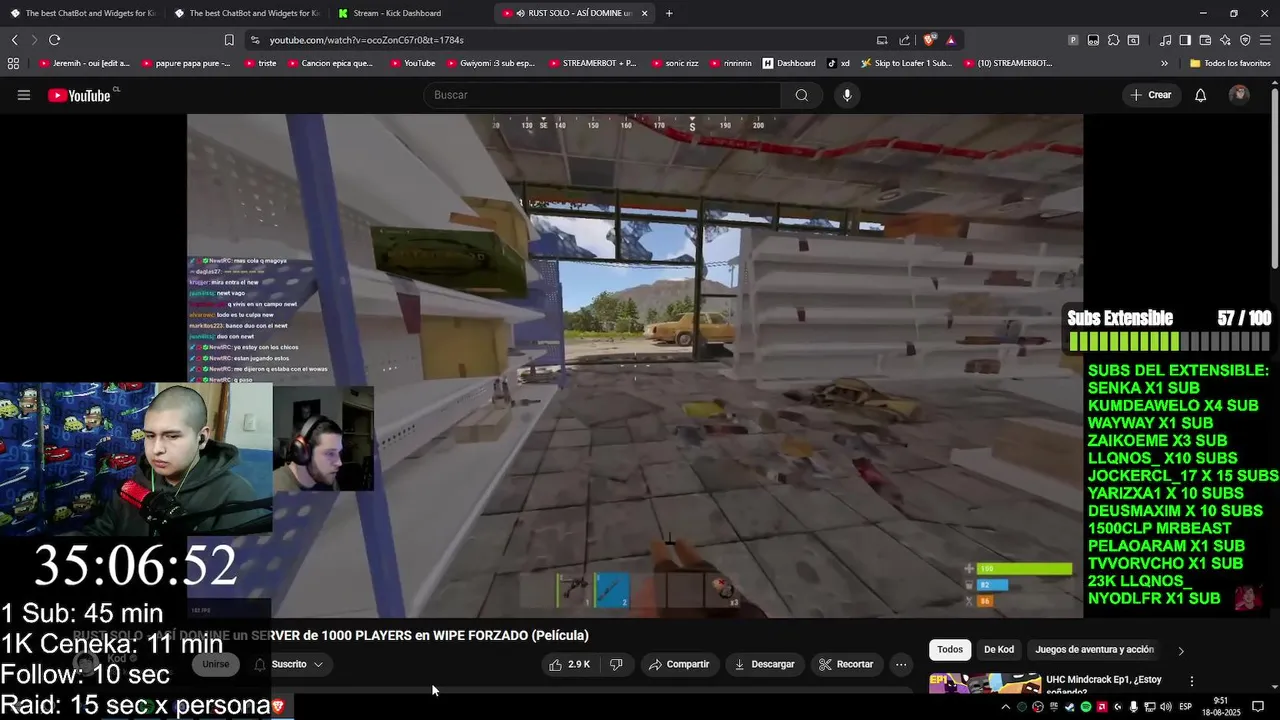
Task: Select the Todos filter chip
Action: coord(950,650)
